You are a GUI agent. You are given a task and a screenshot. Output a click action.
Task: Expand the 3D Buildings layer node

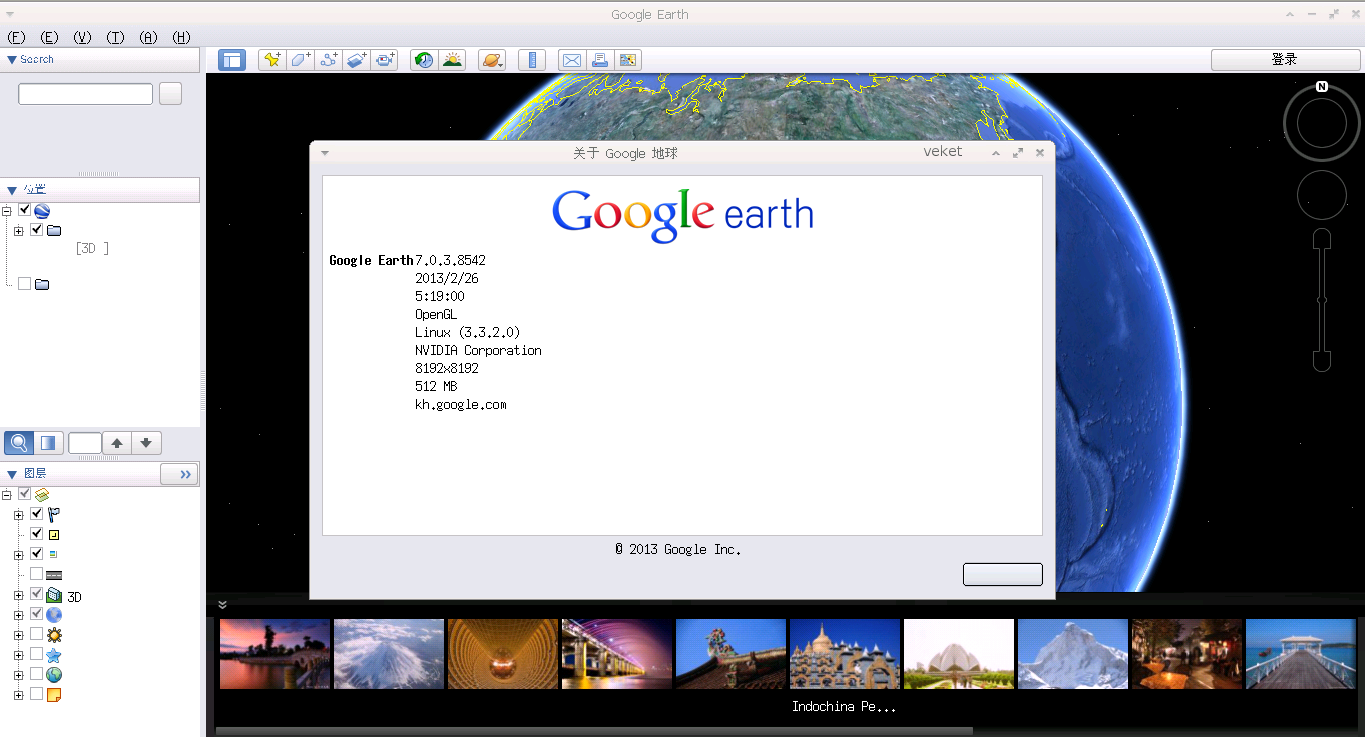tap(19, 595)
